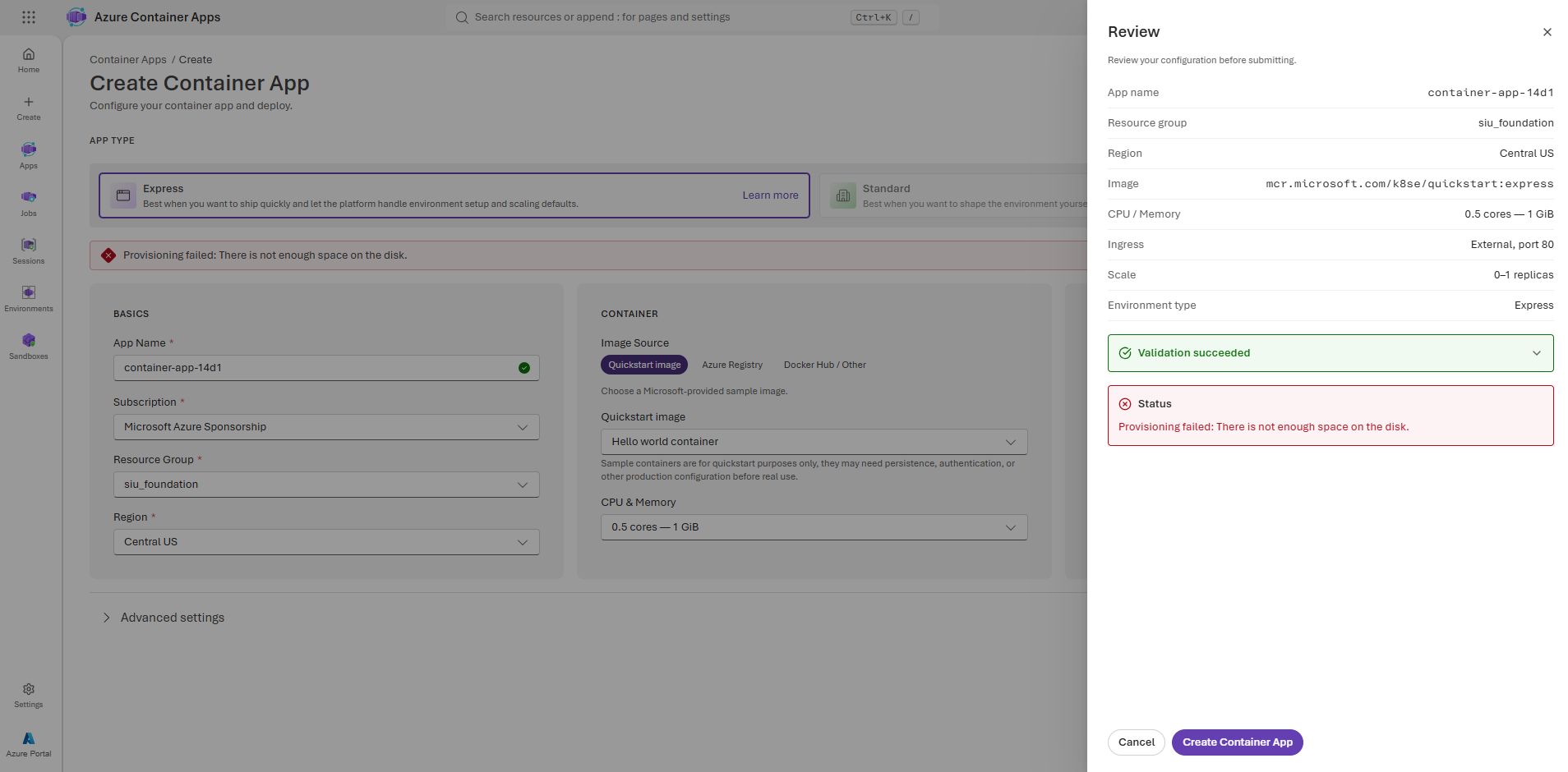The image size is (1568, 772).
Task: Follow the Learn more link
Action: point(770,195)
